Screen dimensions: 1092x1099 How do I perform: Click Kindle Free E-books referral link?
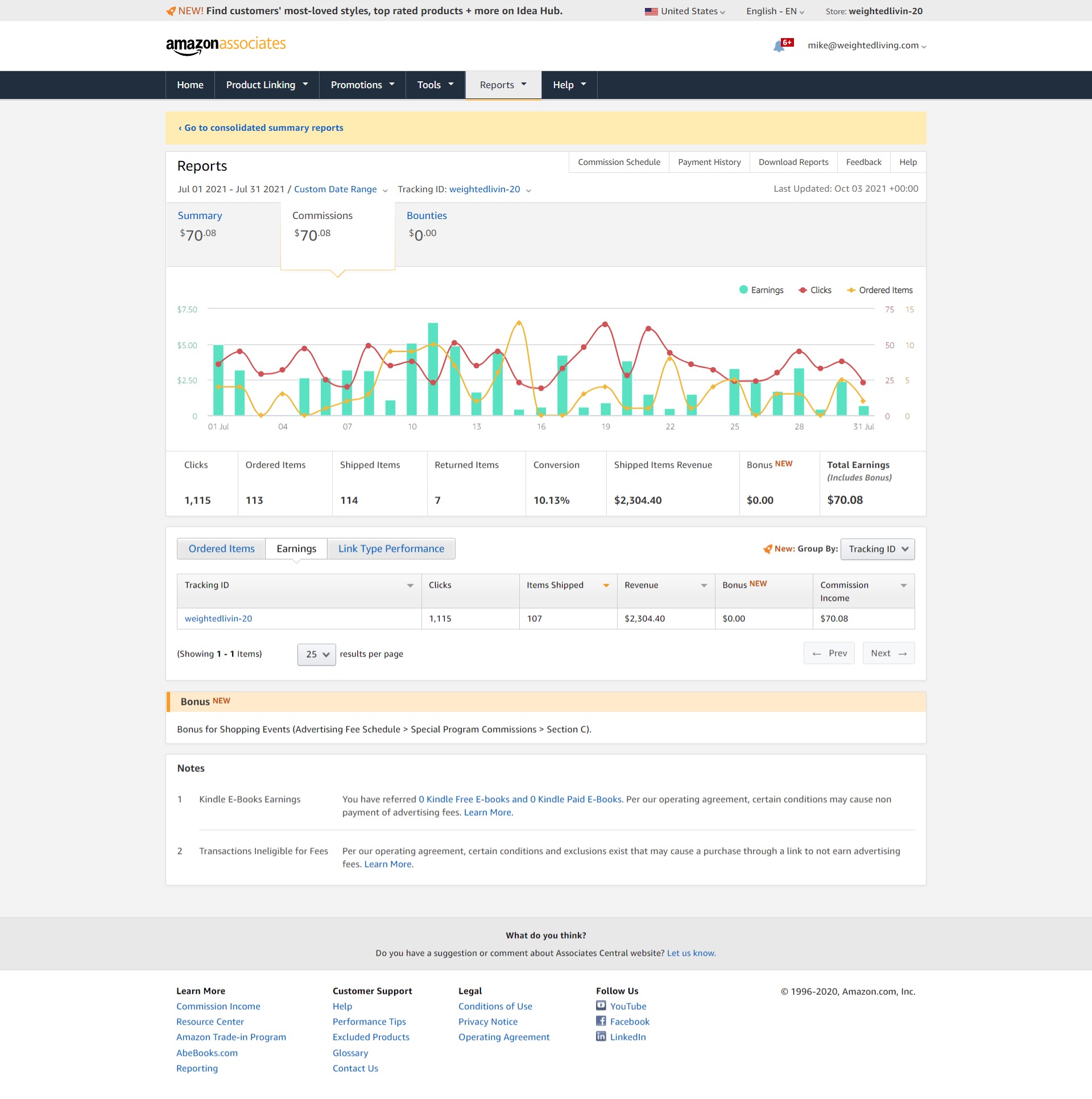click(520, 800)
